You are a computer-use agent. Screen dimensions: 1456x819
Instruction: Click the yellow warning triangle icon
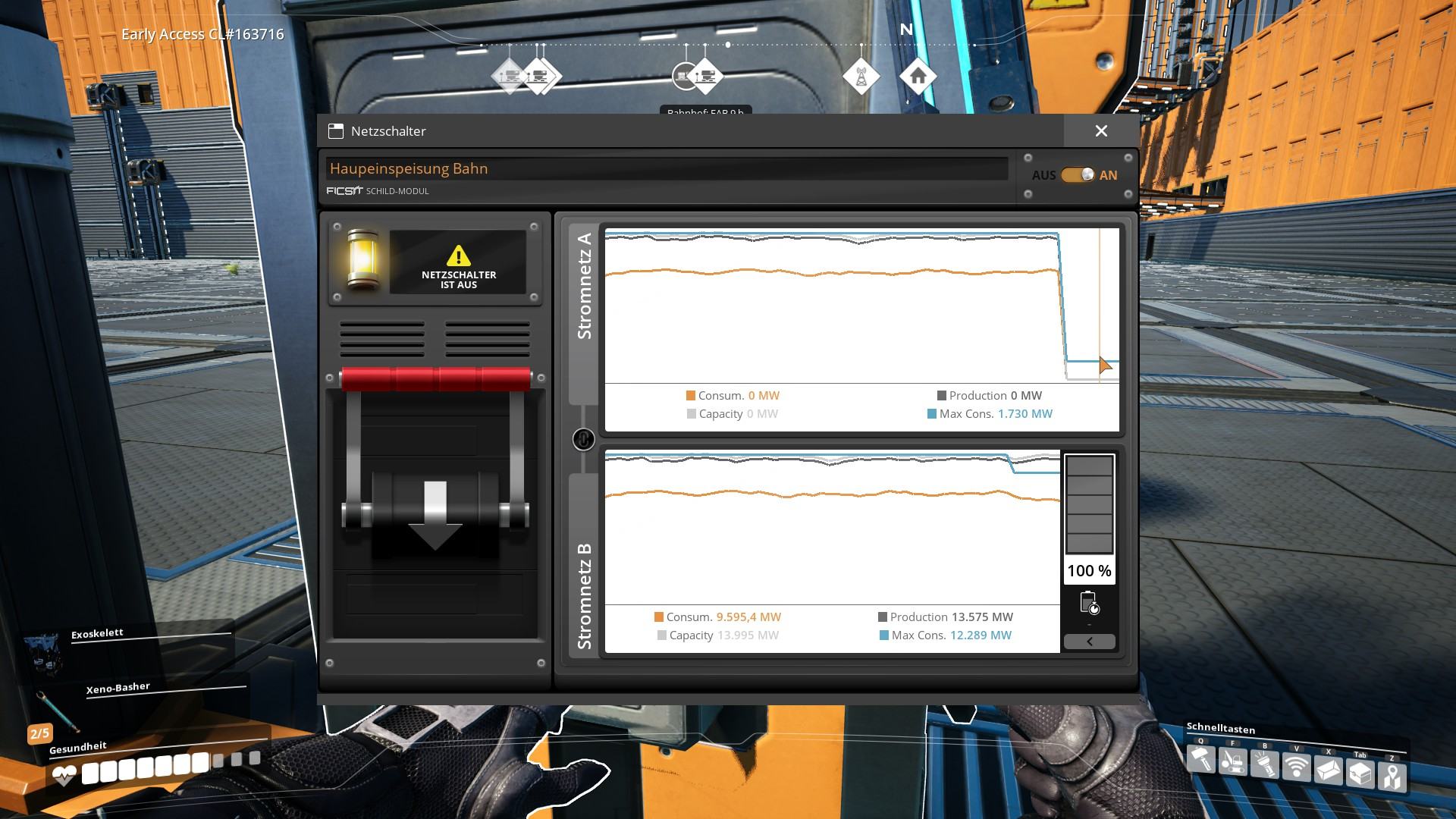coord(458,256)
